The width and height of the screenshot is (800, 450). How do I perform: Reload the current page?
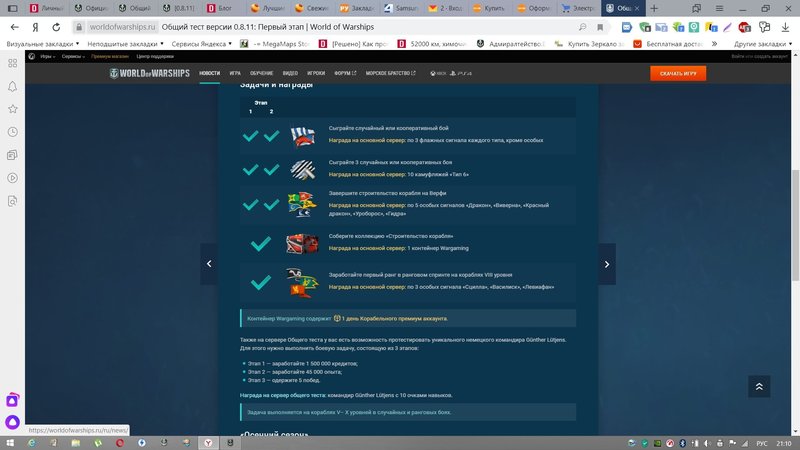tap(56, 27)
